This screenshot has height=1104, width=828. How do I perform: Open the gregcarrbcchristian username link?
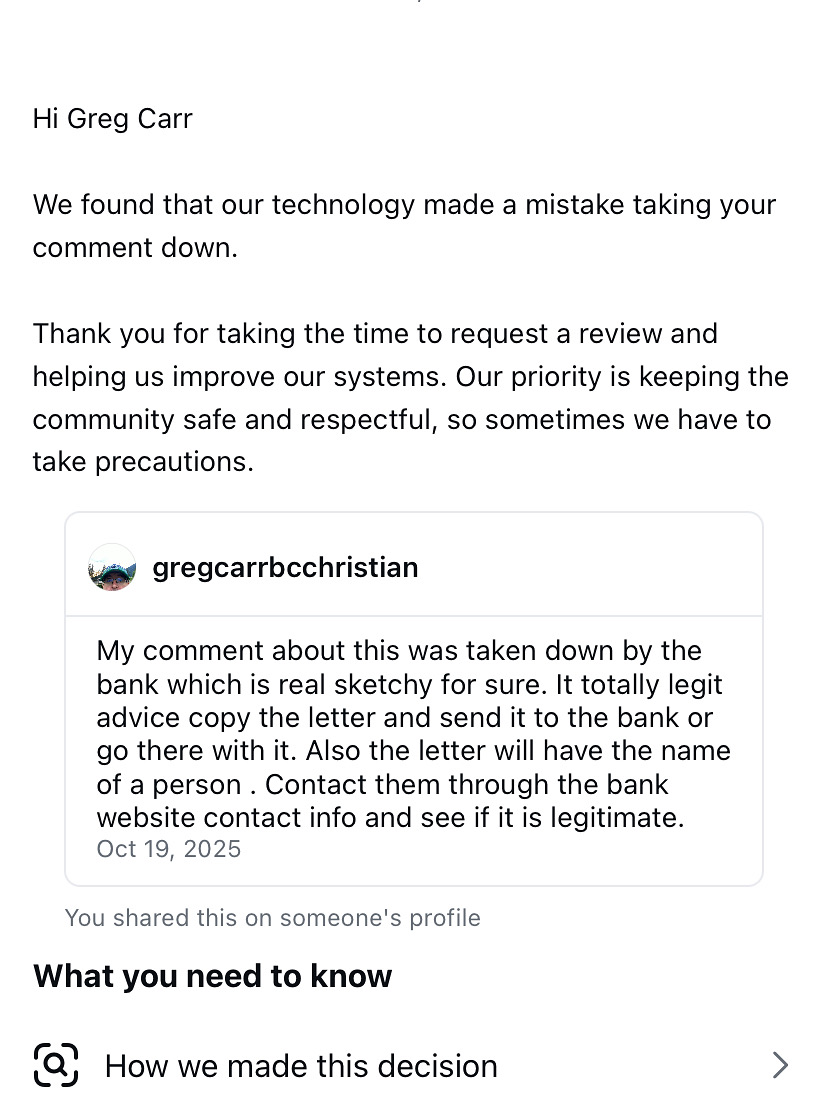click(285, 567)
